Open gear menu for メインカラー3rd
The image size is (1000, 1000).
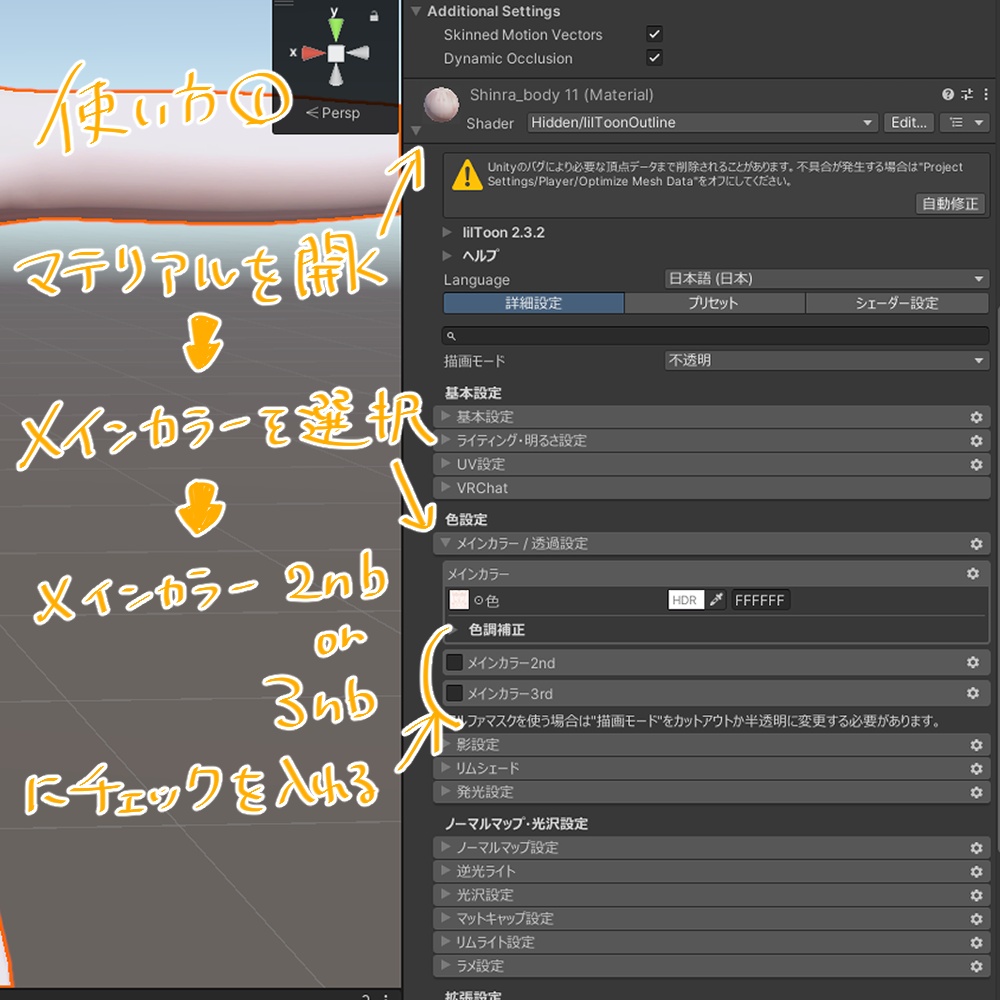[x=973, y=693]
